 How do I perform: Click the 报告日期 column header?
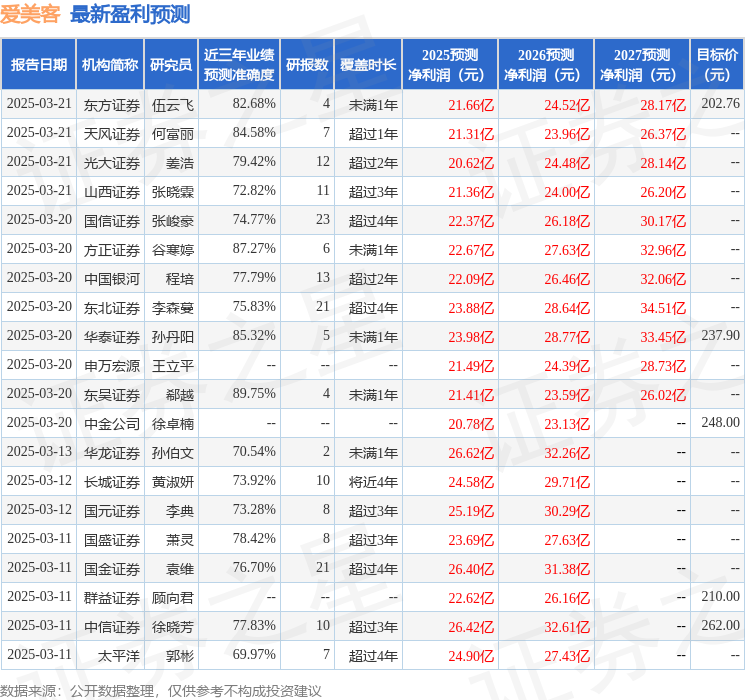click(38, 65)
